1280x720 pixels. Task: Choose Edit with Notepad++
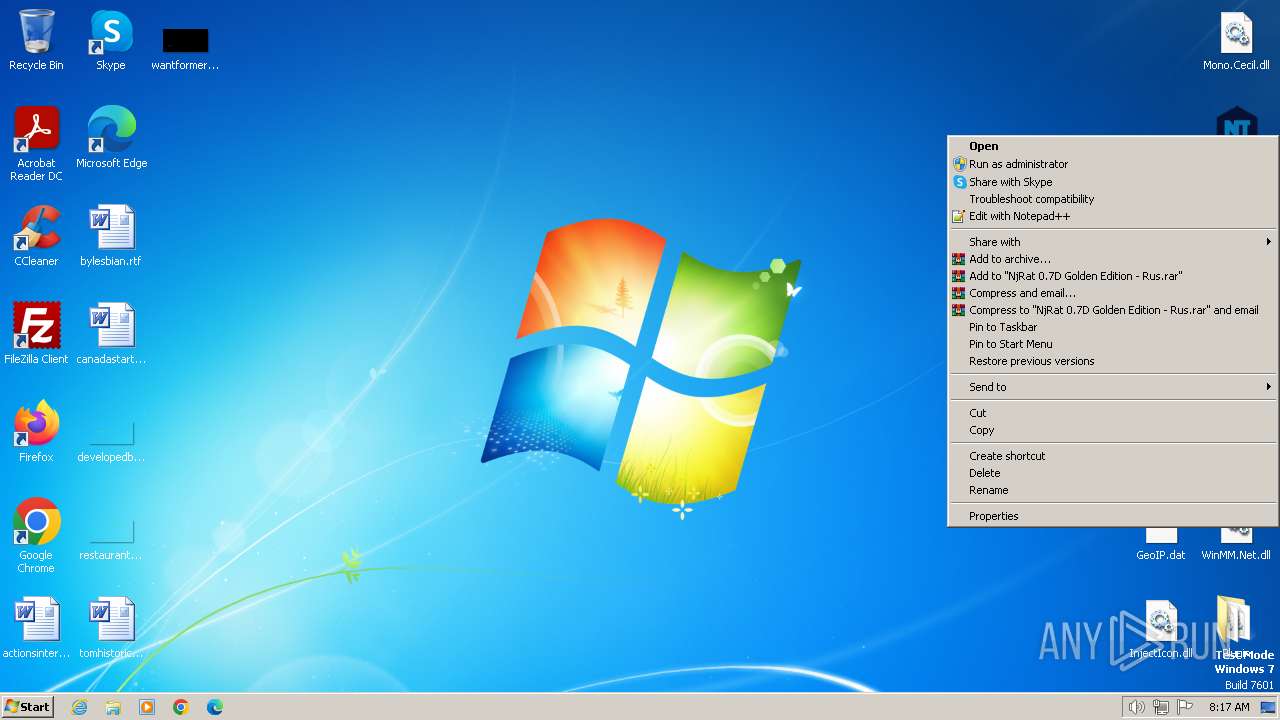1112,216
